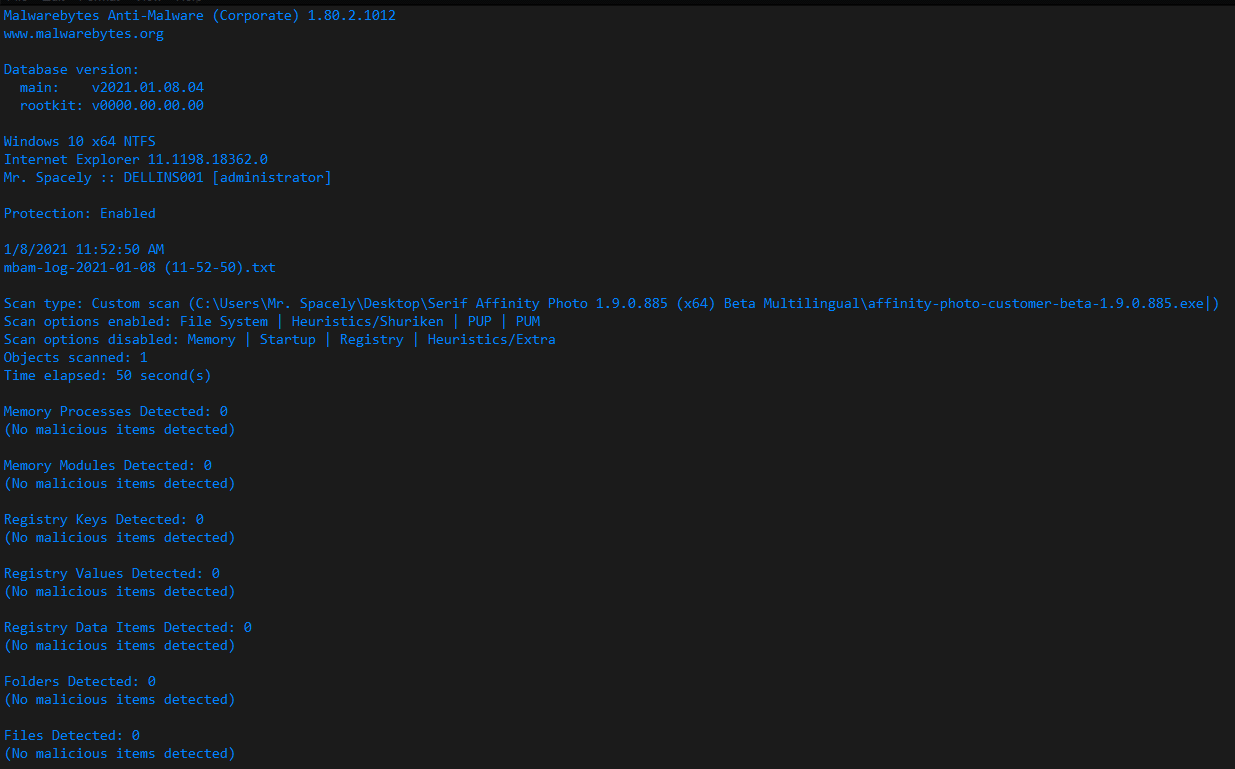Screen dimensions: 1235x769
Task: Click the mbam-log-2021-01-08 (11-52-50).txt filename
Action: 140,268
